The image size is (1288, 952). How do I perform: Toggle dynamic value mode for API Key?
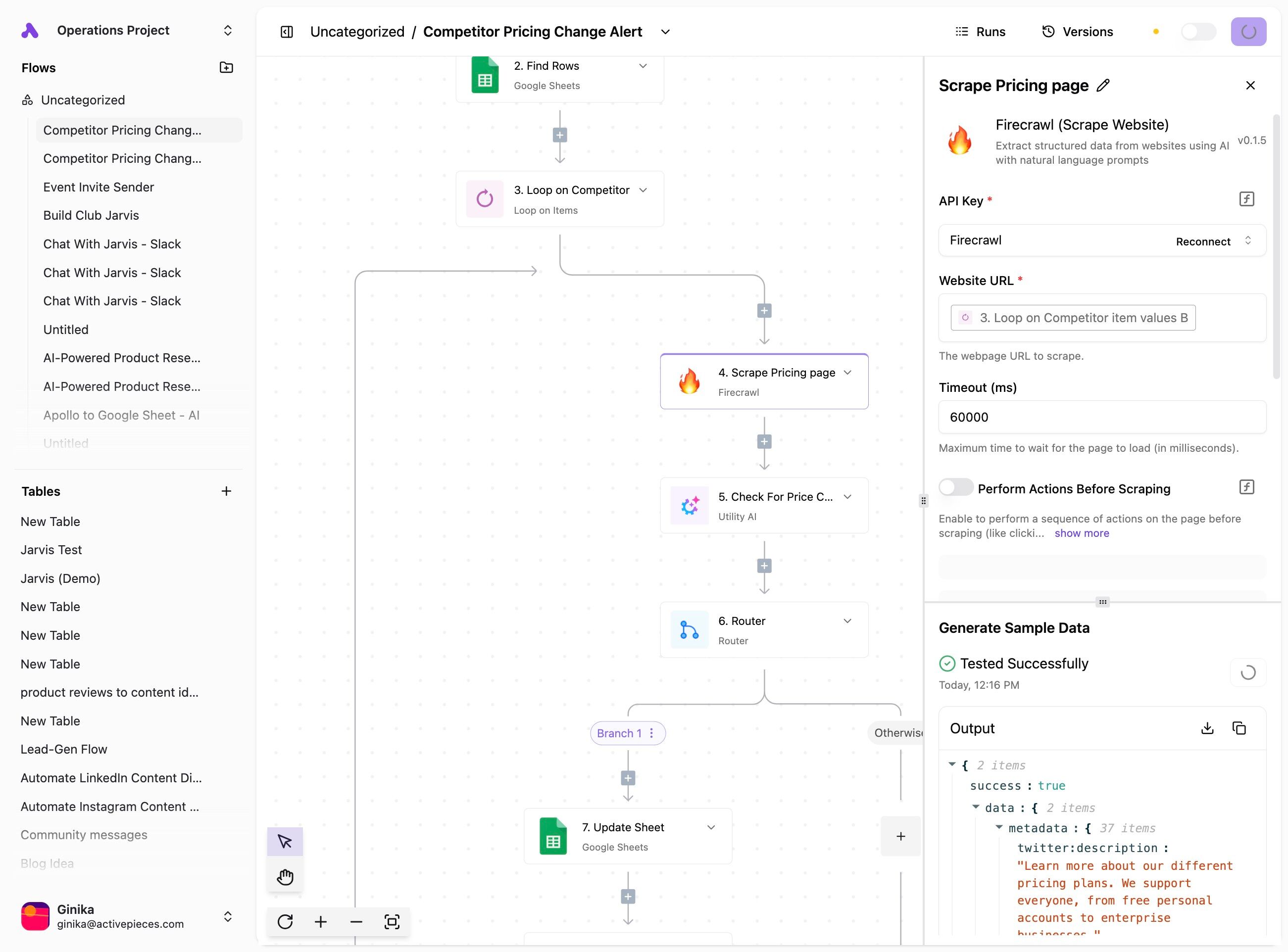pyautogui.click(x=1246, y=199)
